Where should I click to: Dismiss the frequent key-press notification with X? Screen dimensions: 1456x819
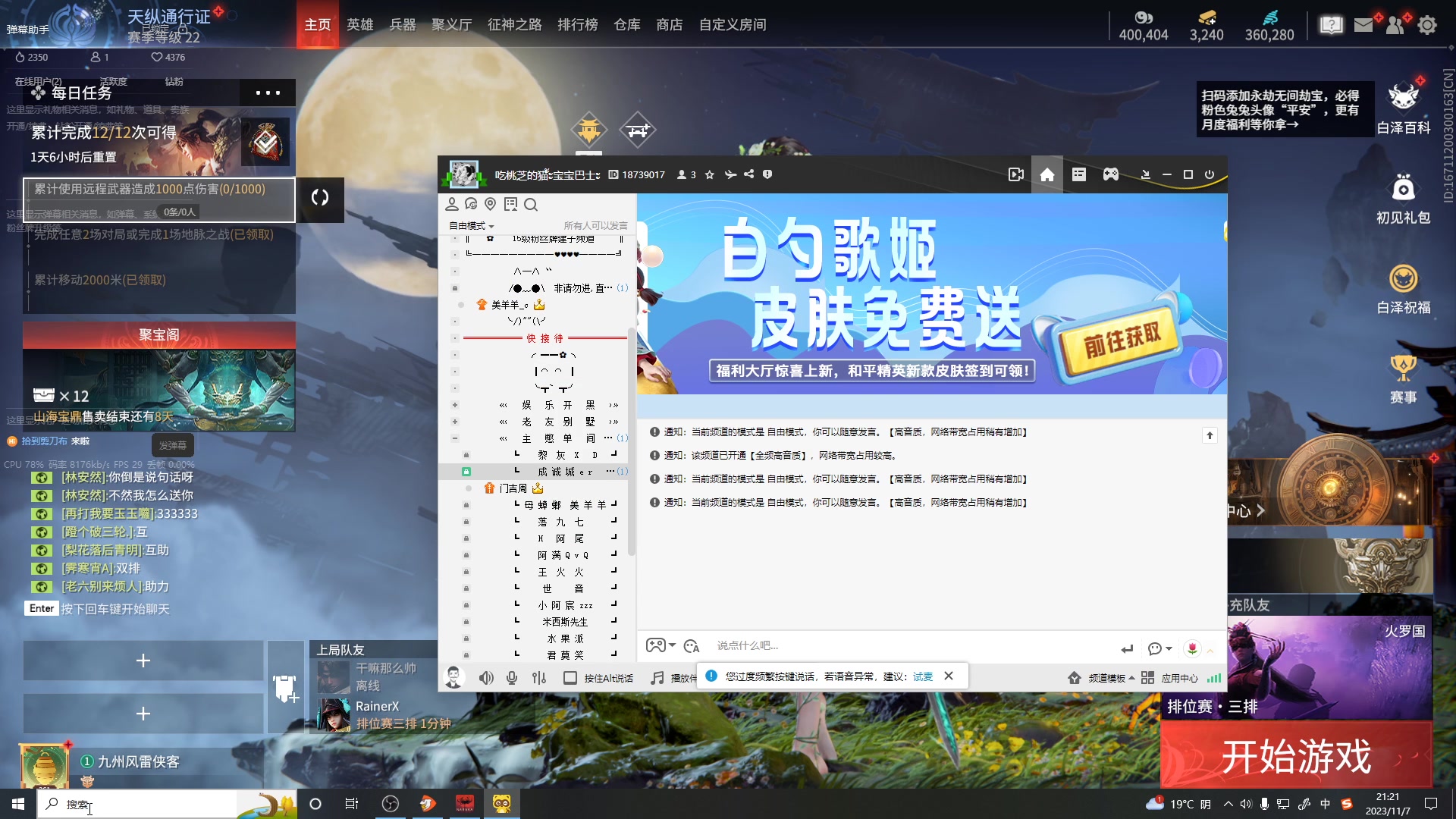(949, 676)
